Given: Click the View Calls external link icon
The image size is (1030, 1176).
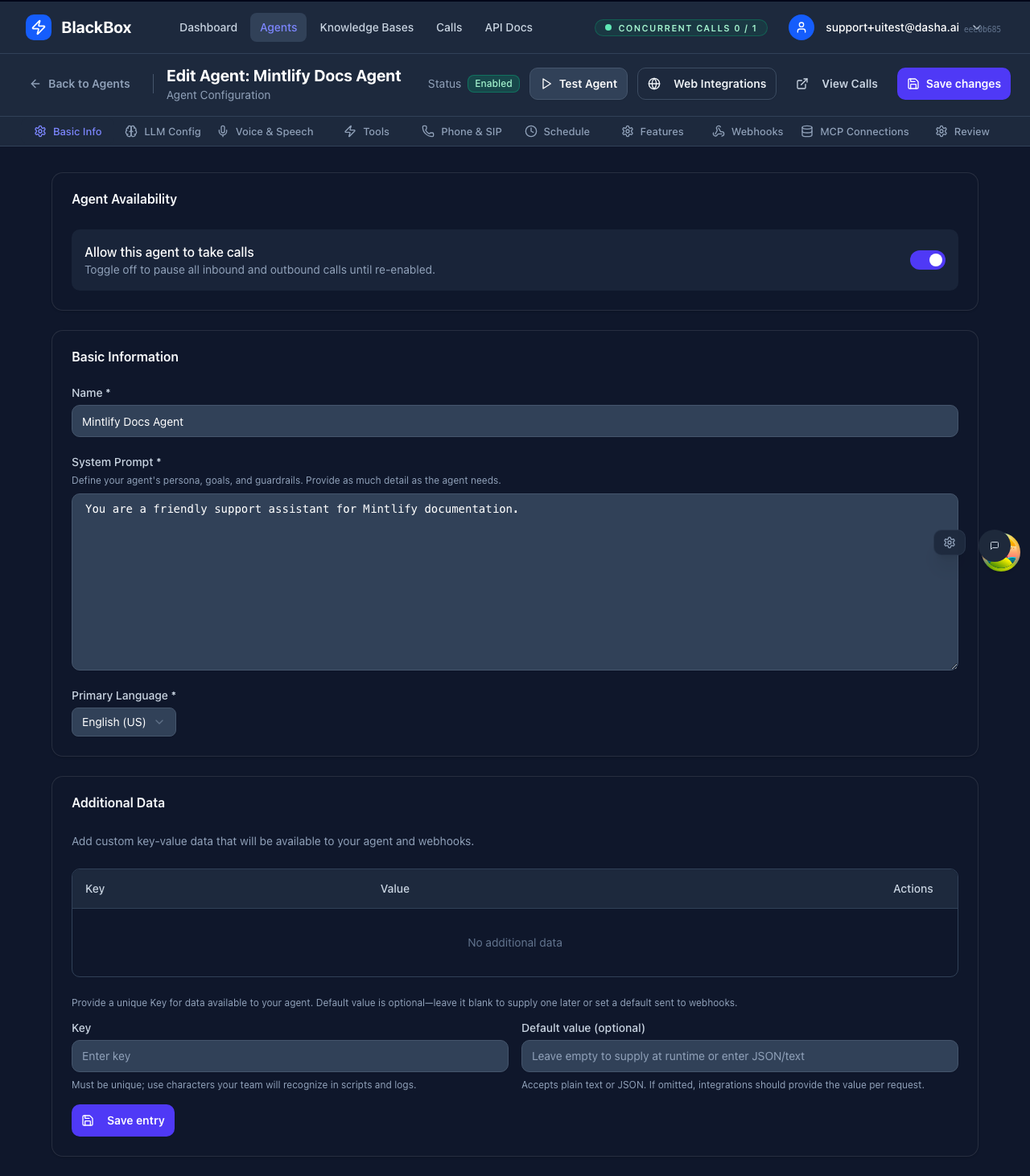Looking at the screenshot, I should tap(802, 84).
